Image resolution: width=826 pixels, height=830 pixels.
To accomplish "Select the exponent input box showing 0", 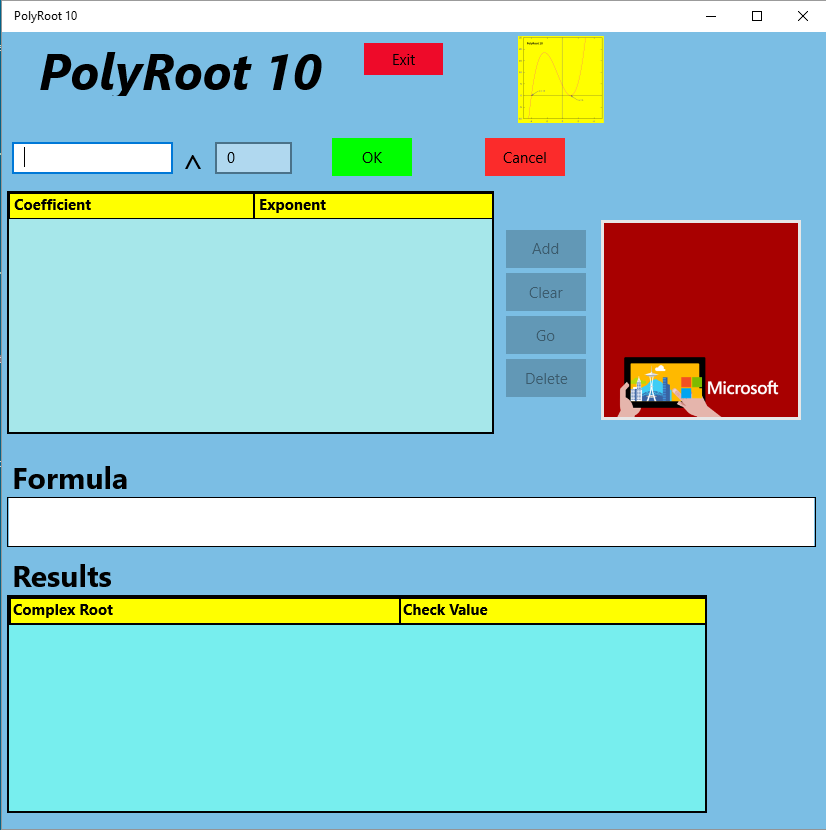I will click(x=253, y=158).
